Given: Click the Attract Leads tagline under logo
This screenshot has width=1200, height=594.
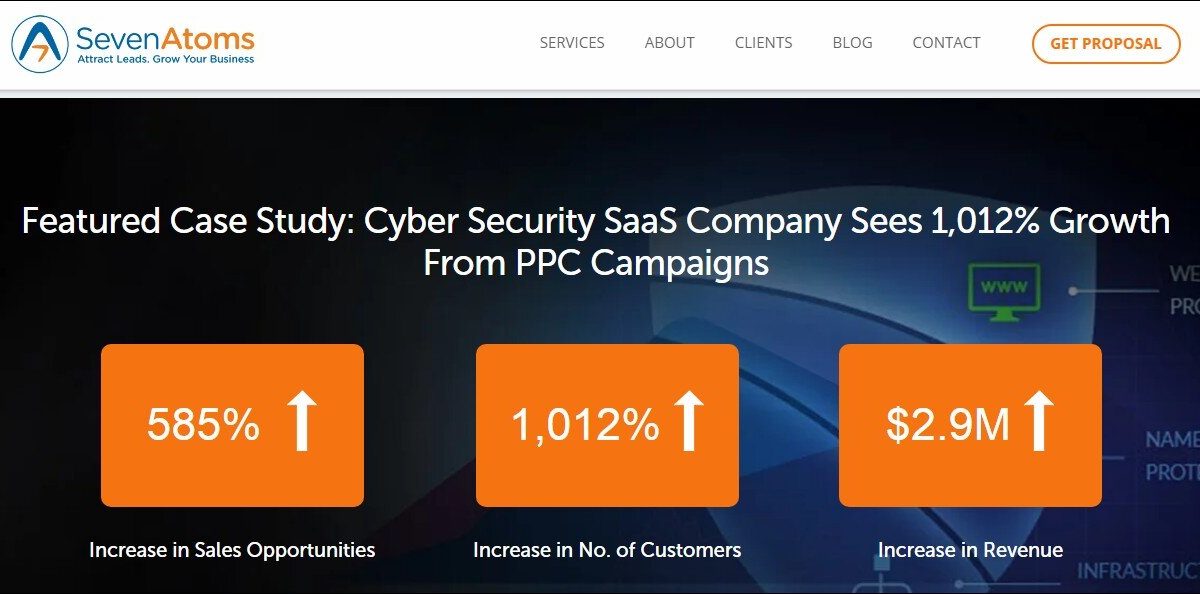Looking at the screenshot, I should click(x=166, y=59).
